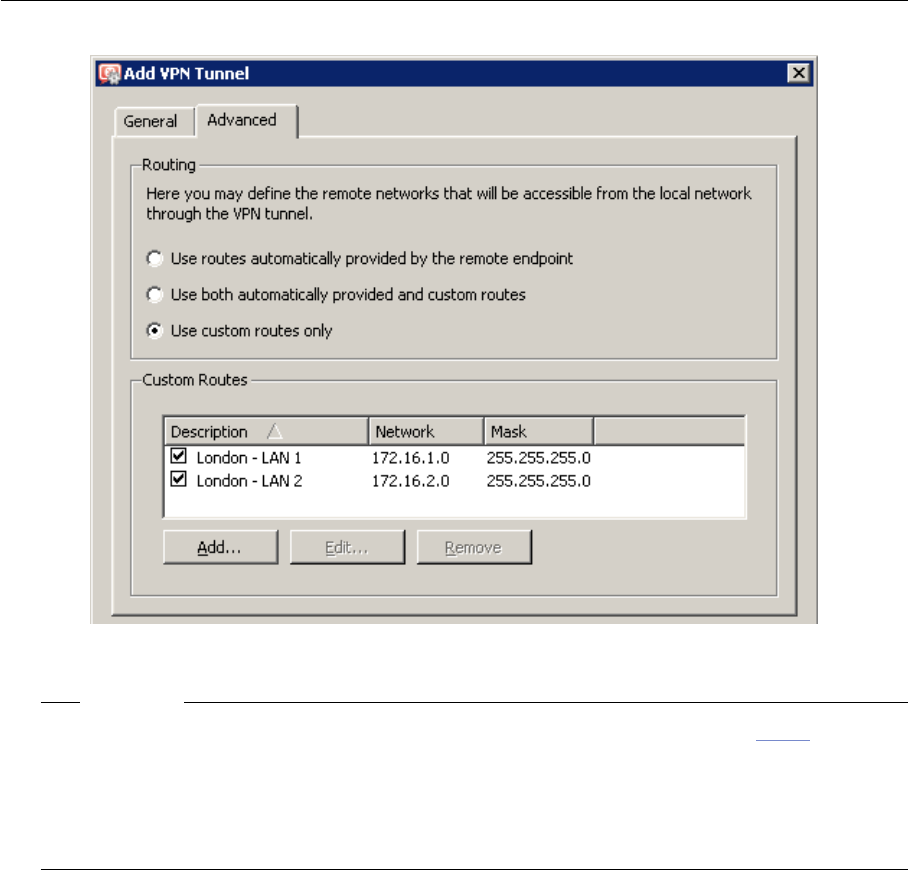Open the Add... custom route dialog
Screen dimensions: 908x870
pyautogui.click(x=221, y=547)
